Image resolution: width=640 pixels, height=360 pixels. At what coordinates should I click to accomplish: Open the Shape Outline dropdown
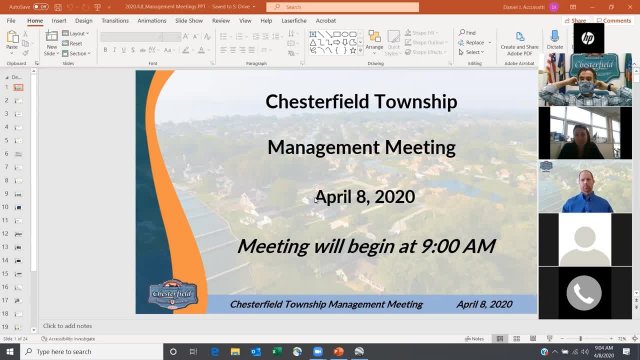coord(426,42)
